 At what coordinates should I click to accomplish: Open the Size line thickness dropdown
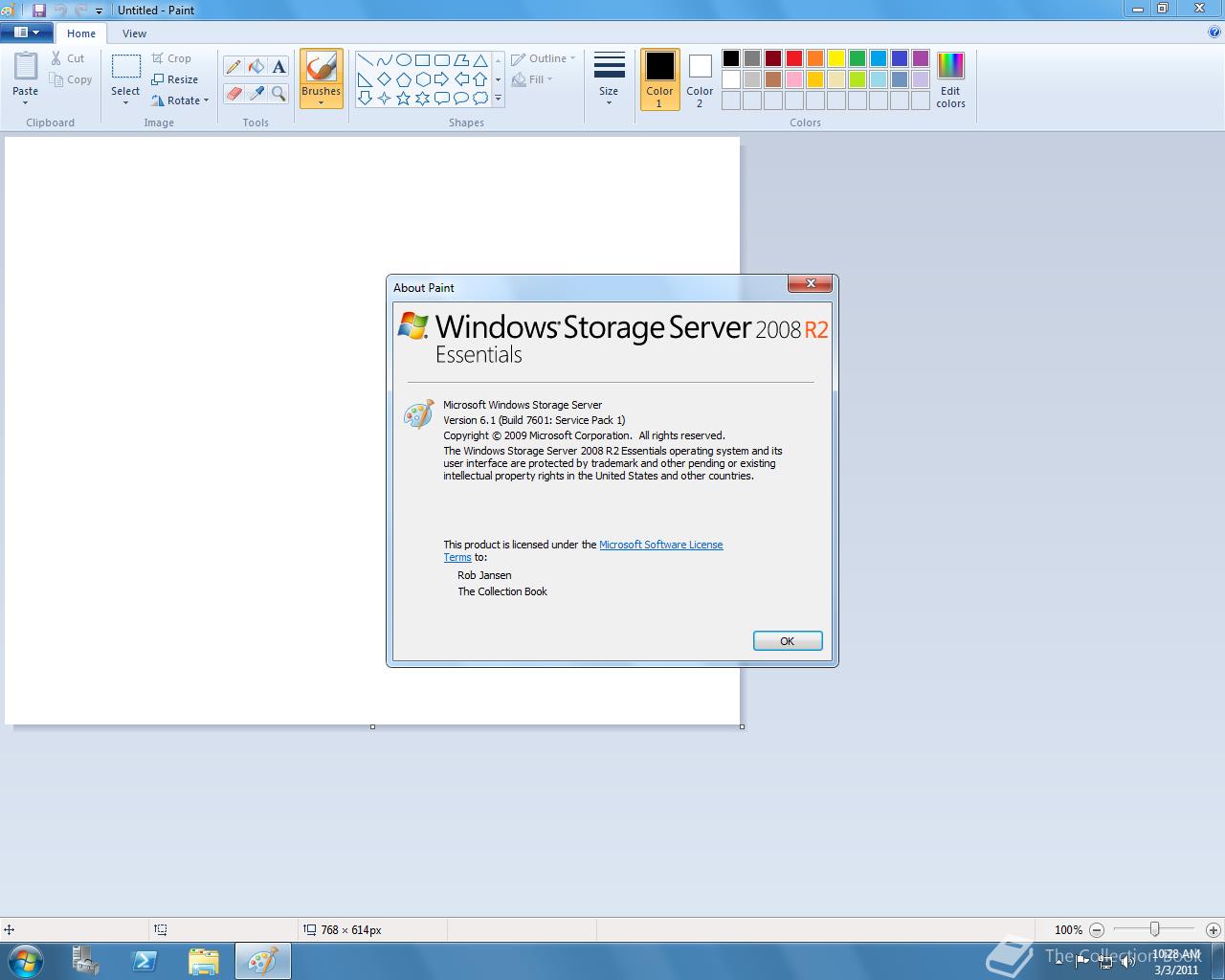(x=609, y=79)
